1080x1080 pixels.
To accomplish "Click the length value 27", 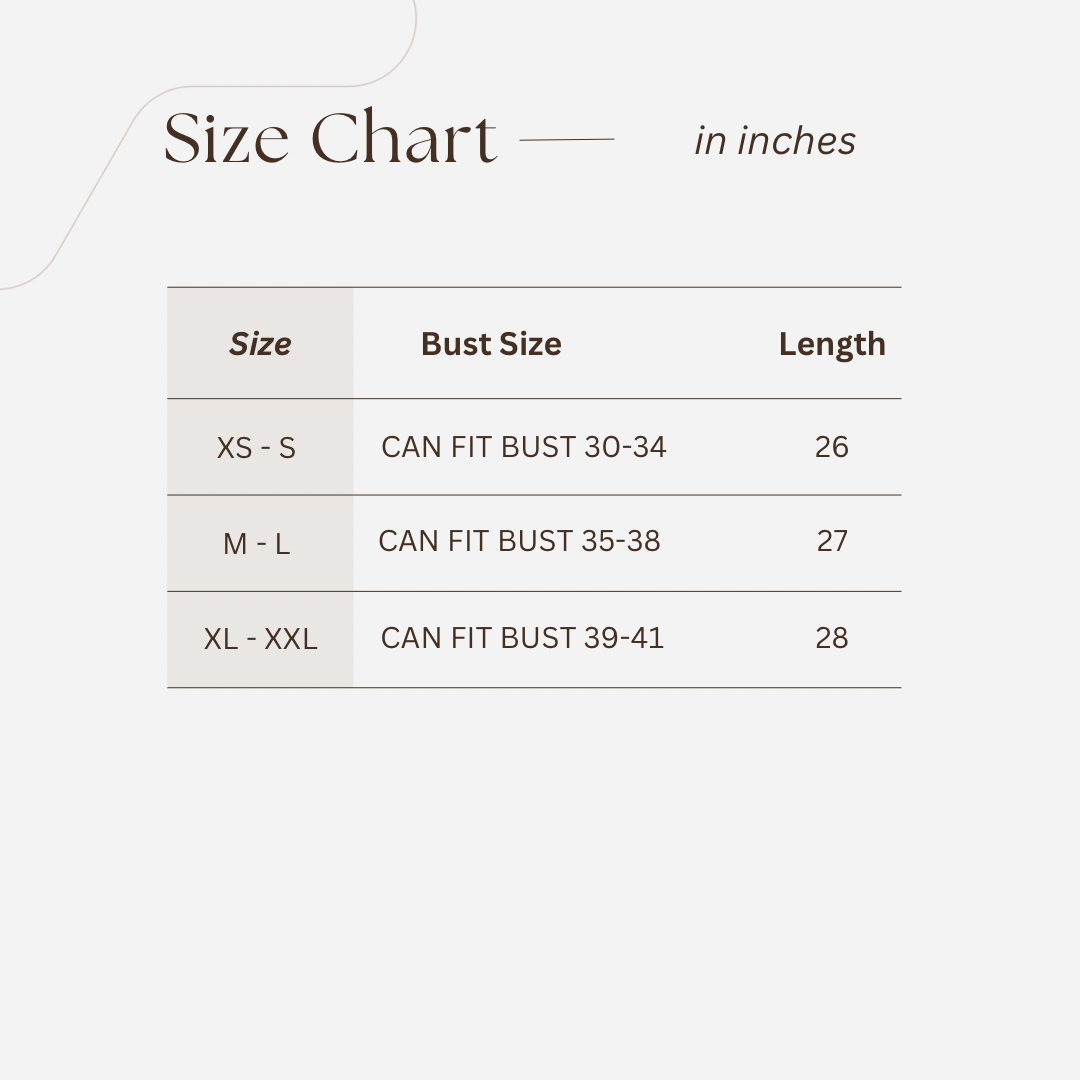I will click(832, 541).
